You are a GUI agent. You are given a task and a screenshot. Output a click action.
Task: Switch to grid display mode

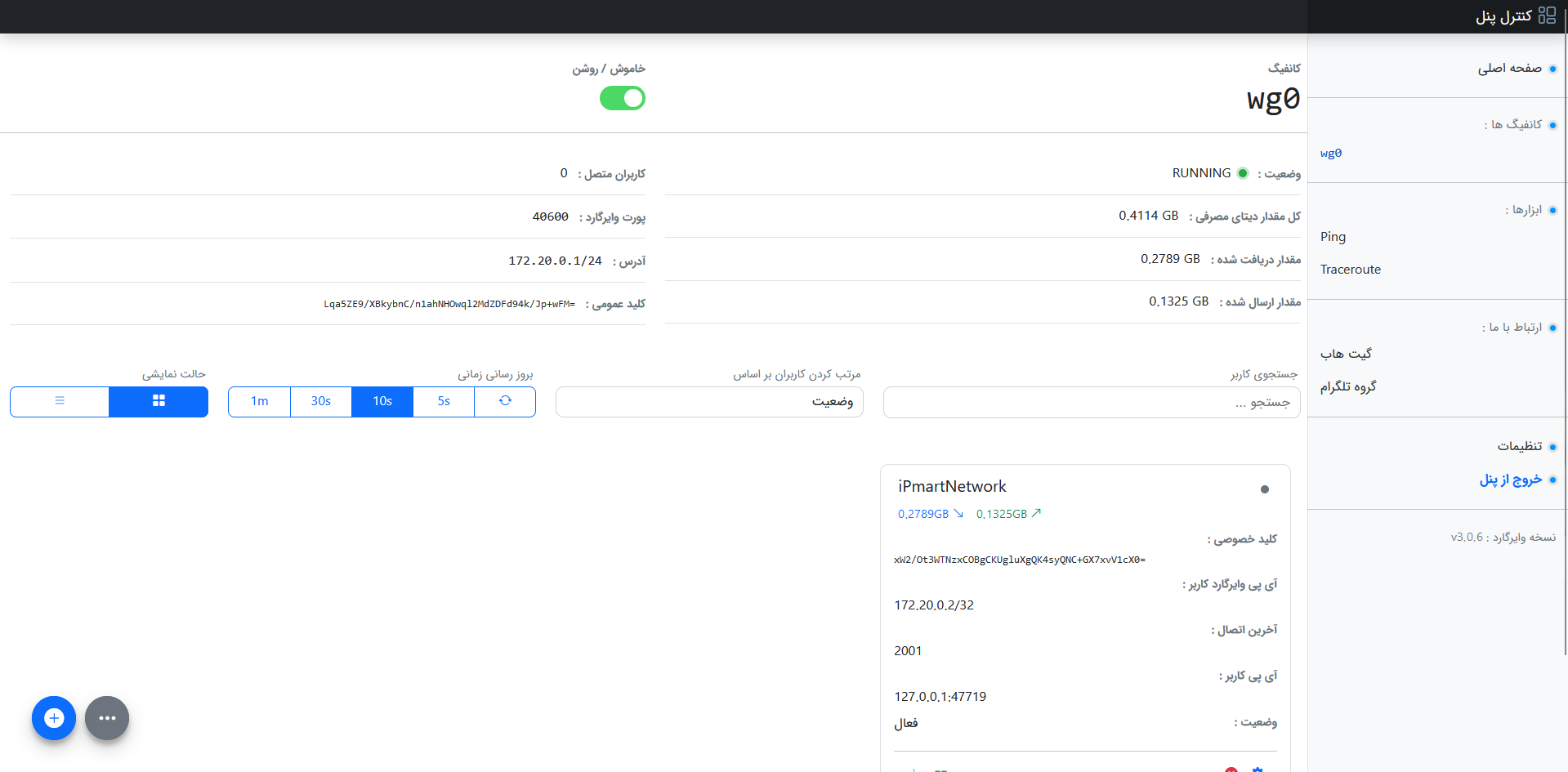(159, 401)
